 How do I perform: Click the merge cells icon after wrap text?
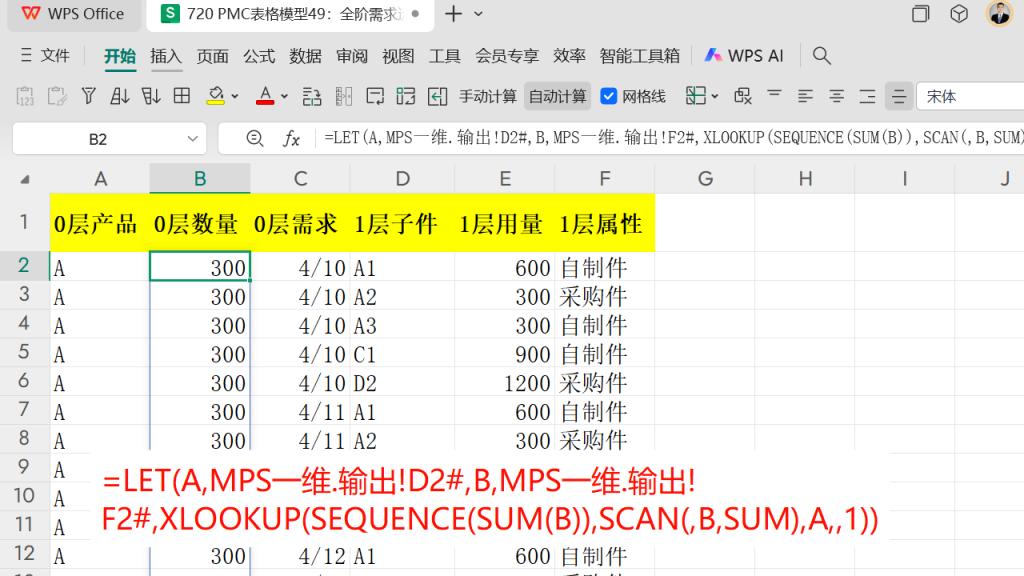click(x=406, y=97)
